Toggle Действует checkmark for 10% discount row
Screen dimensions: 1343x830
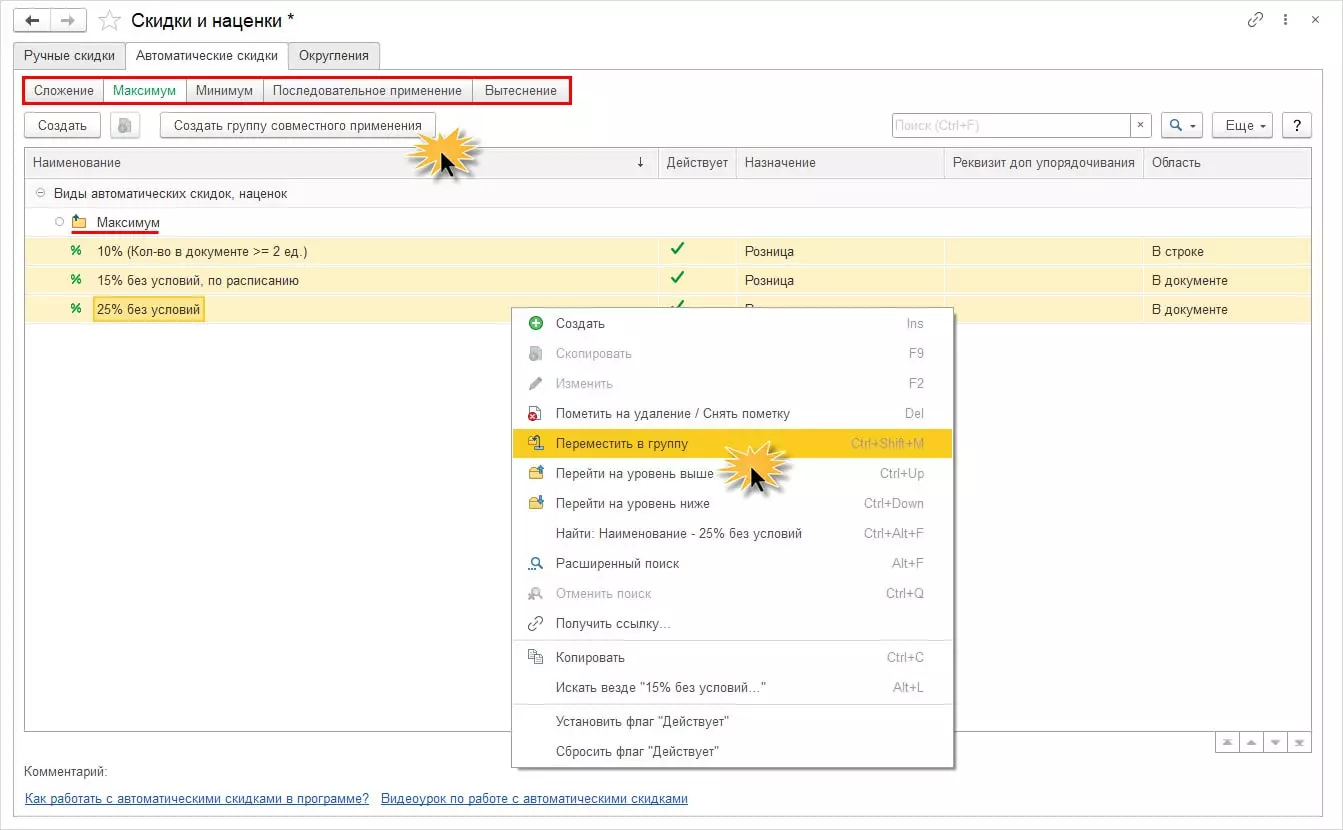coord(677,250)
